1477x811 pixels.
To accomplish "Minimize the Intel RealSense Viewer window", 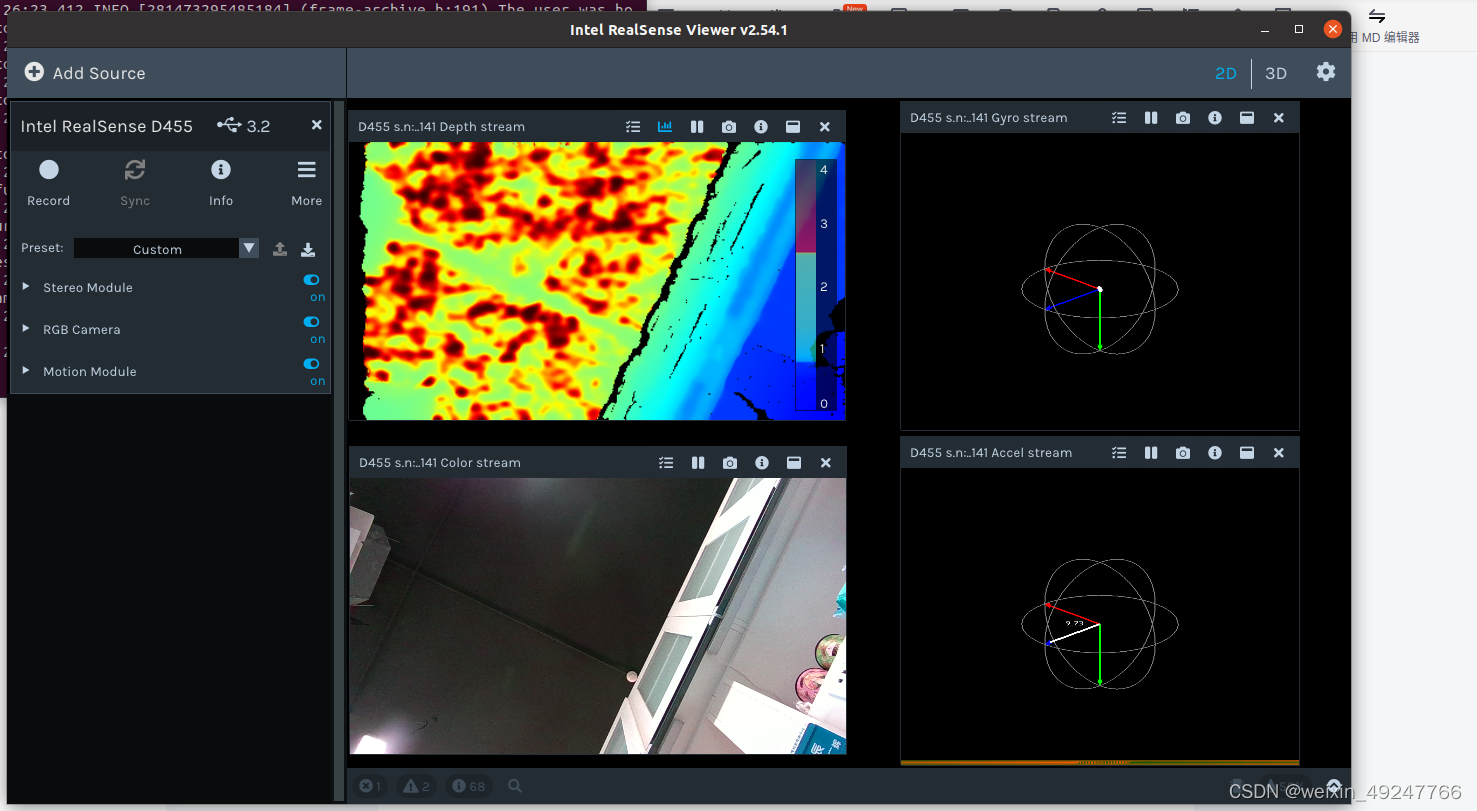I will pos(1266,29).
